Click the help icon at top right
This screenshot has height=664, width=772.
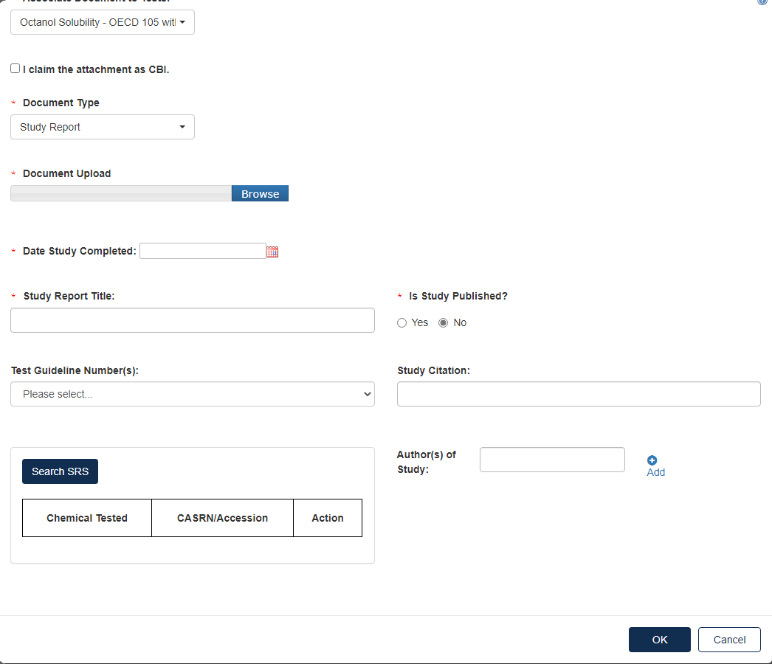click(x=763, y=3)
